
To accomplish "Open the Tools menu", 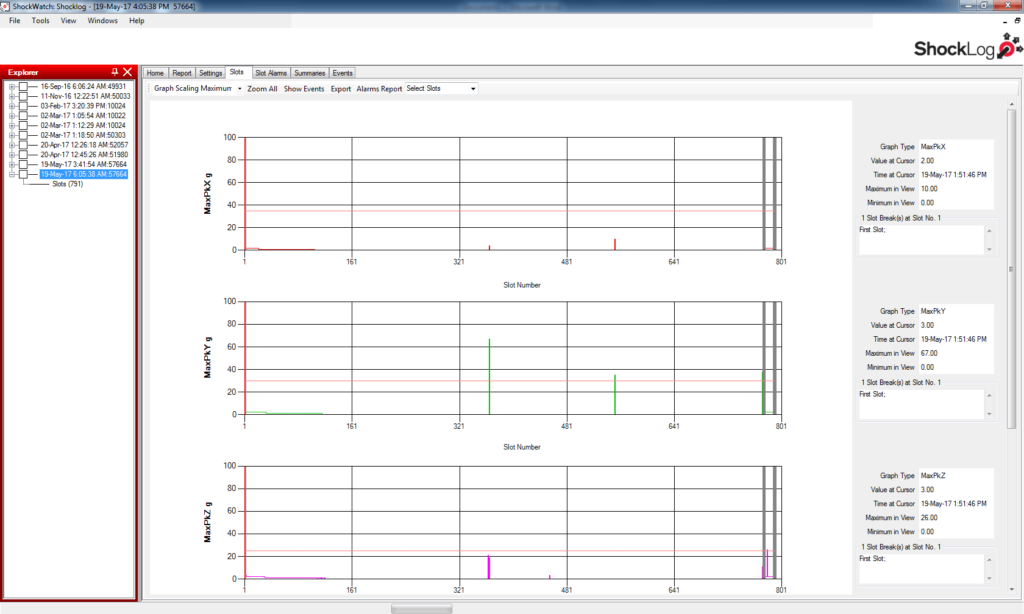I will [40, 21].
